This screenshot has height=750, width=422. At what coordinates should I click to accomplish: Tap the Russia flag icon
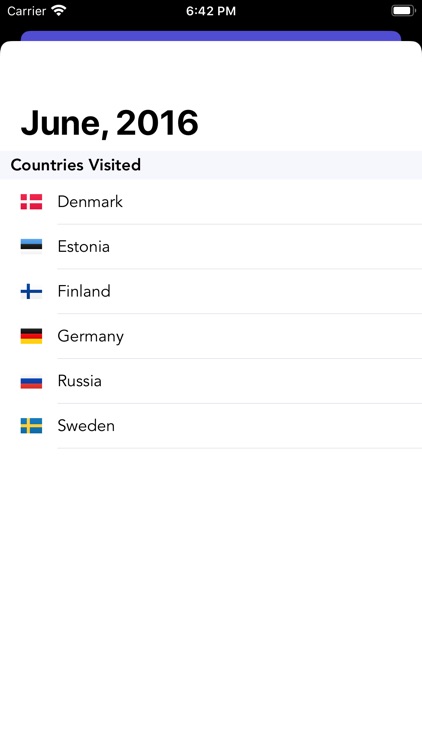[x=31, y=381]
